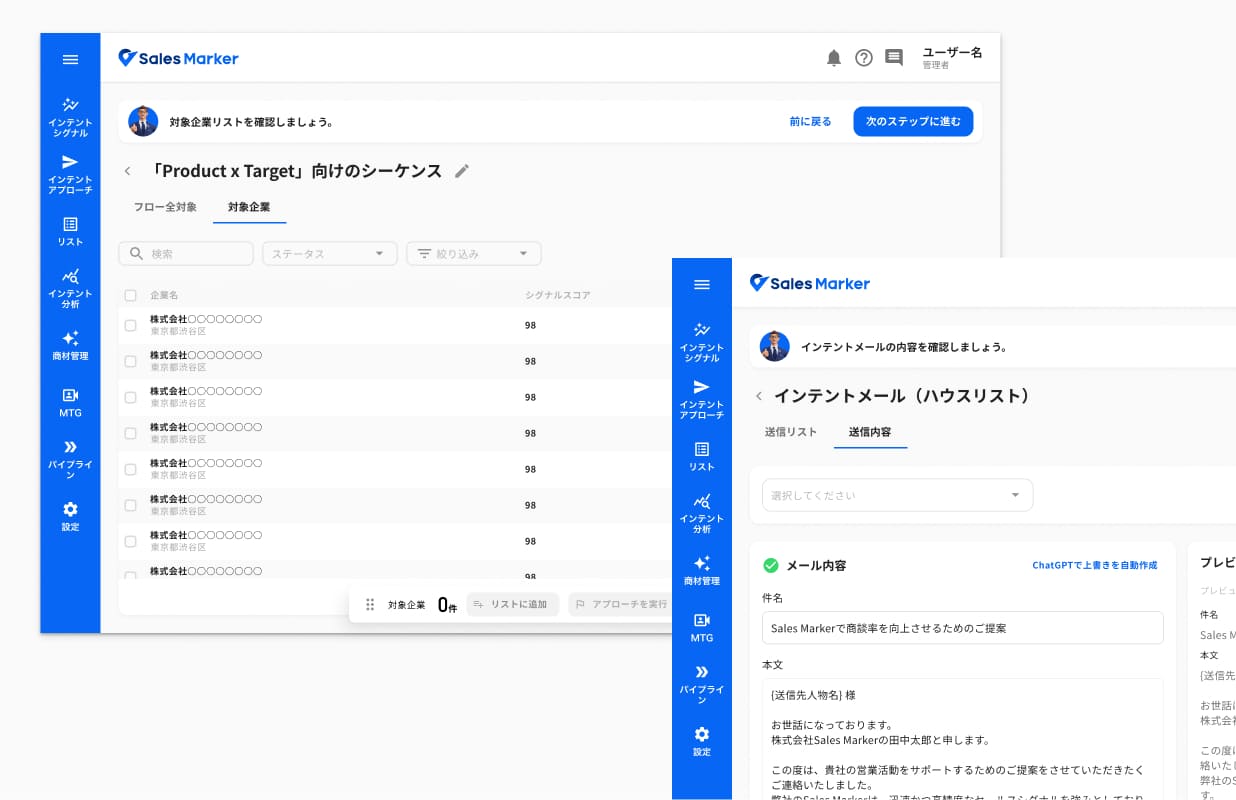Check the first company row checkbox
This screenshot has height=800, width=1236.
[x=130, y=325]
